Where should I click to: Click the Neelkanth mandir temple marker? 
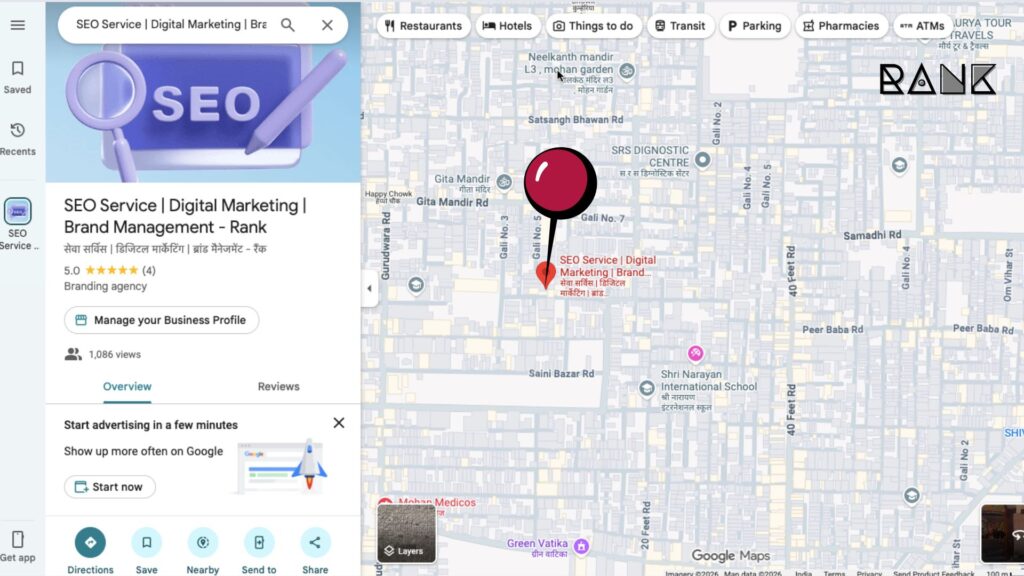(626, 71)
